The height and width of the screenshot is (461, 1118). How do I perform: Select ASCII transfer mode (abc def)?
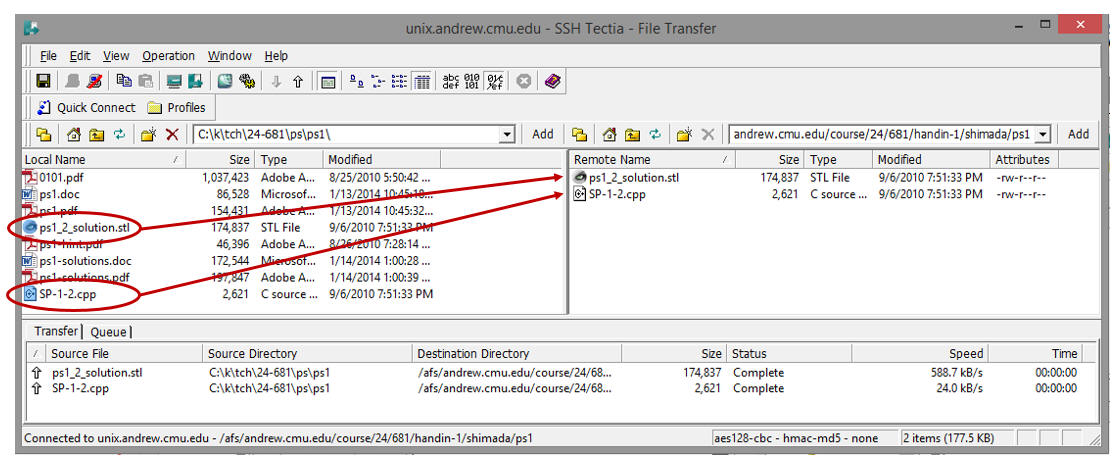pos(451,81)
